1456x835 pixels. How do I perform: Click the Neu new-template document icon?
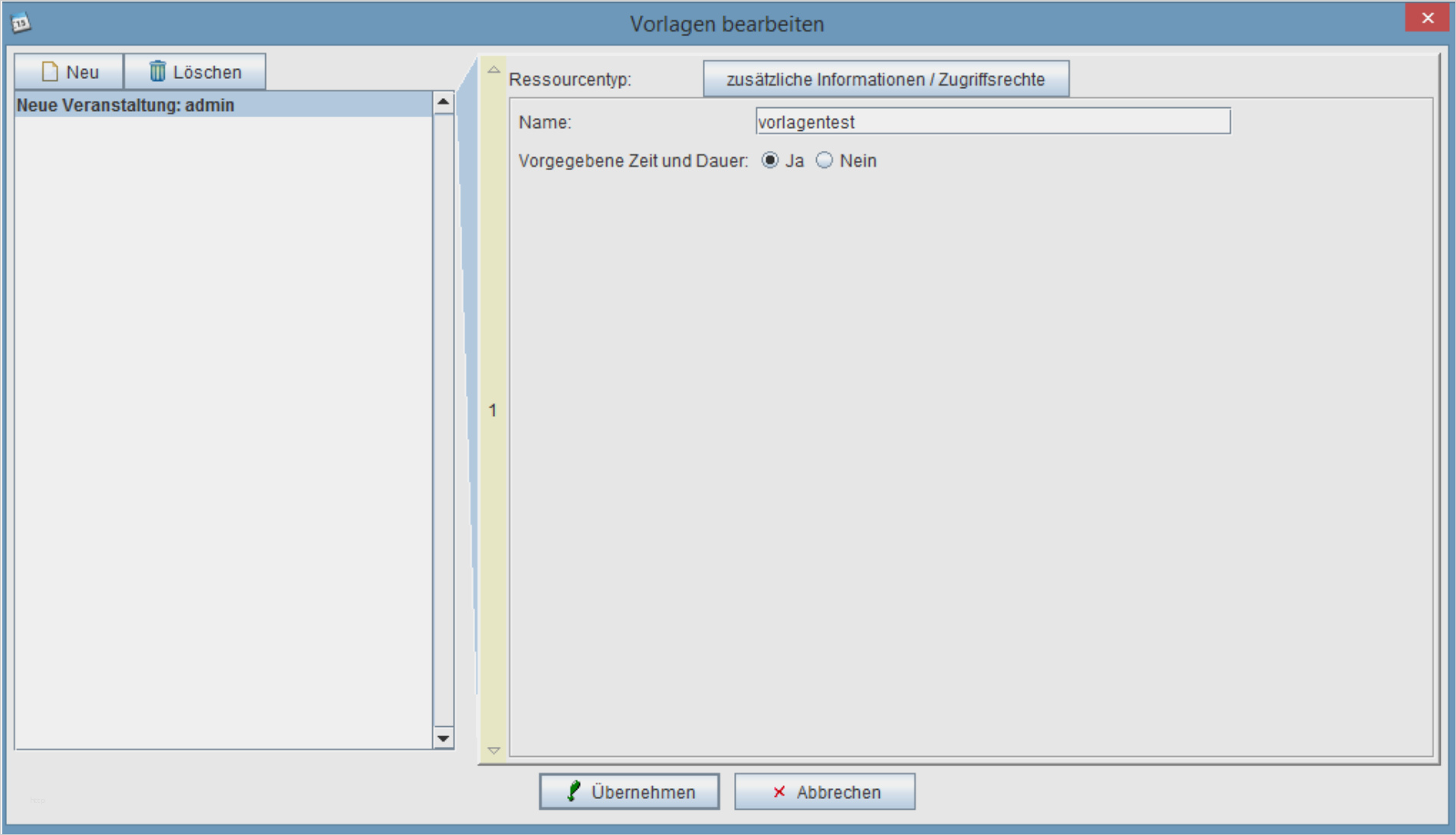[50, 72]
